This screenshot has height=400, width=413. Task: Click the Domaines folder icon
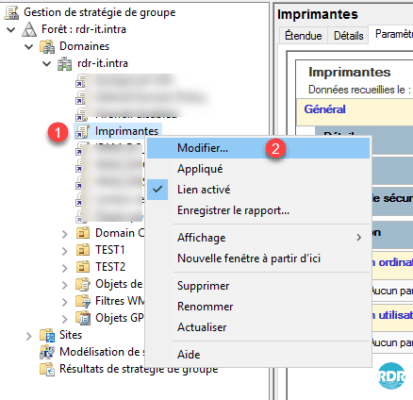click(47, 46)
